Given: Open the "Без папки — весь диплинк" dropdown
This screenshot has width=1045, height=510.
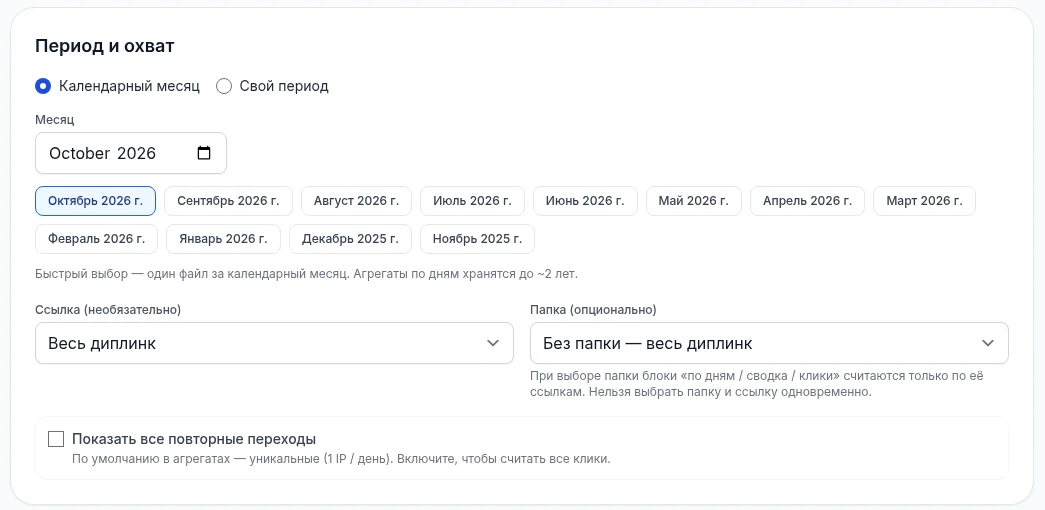Looking at the screenshot, I should point(769,343).
